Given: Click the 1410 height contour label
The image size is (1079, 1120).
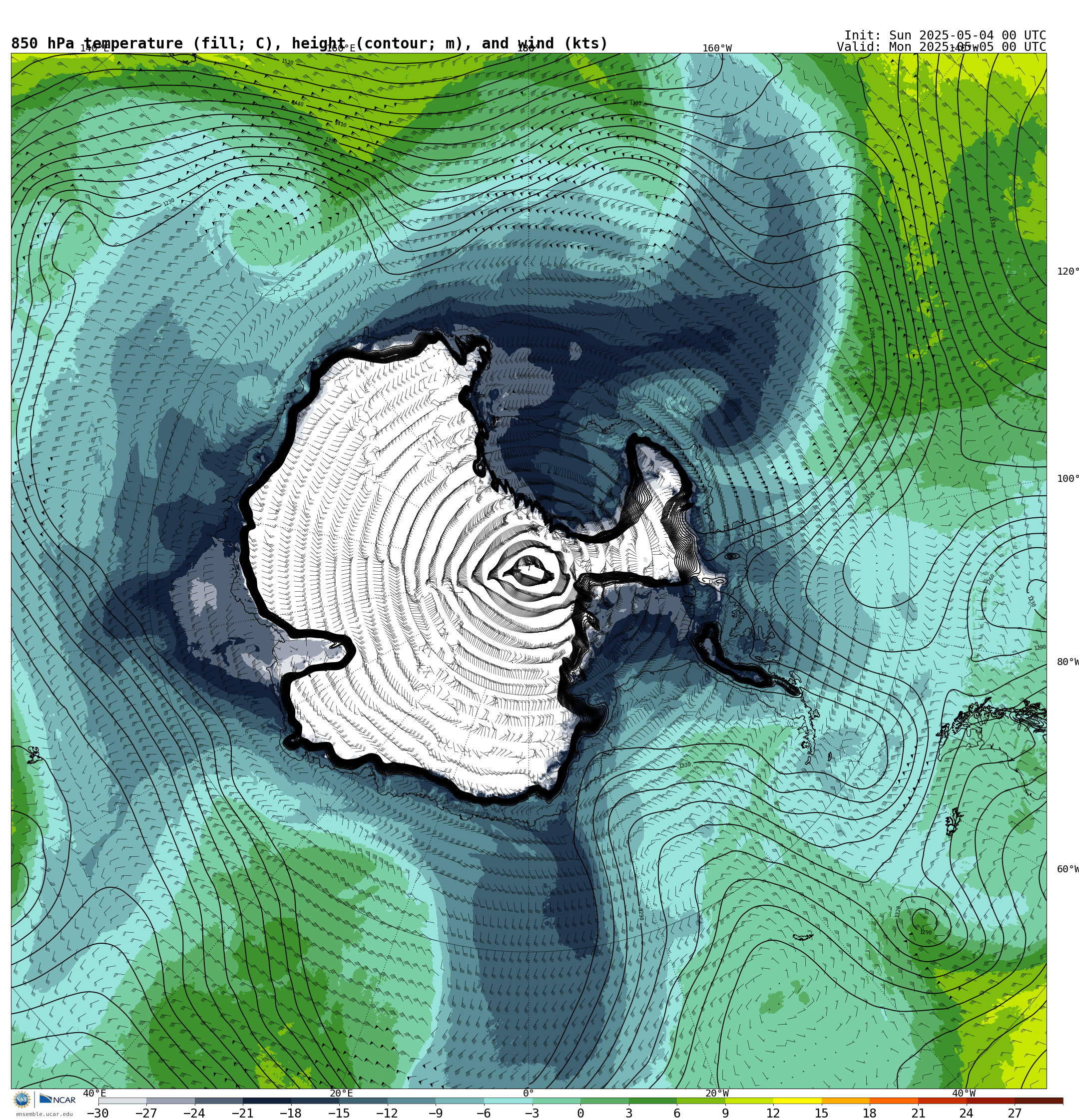Looking at the screenshot, I should point(340,123).
